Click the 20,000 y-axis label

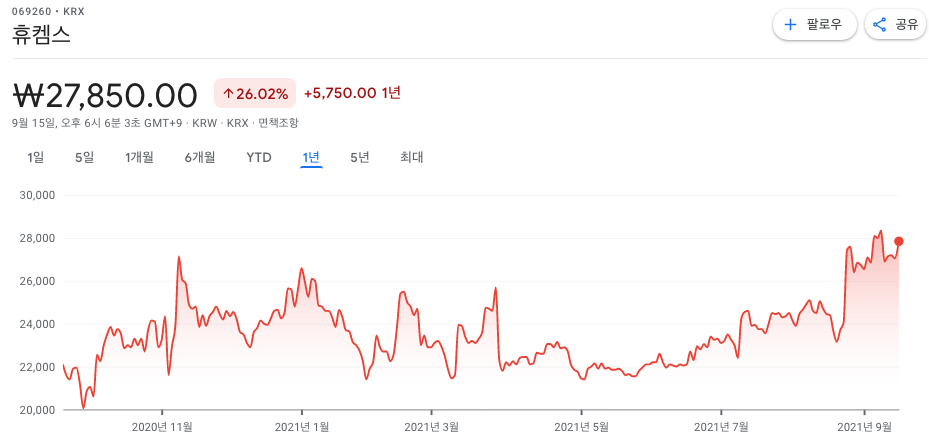click(x=39, y=410)
